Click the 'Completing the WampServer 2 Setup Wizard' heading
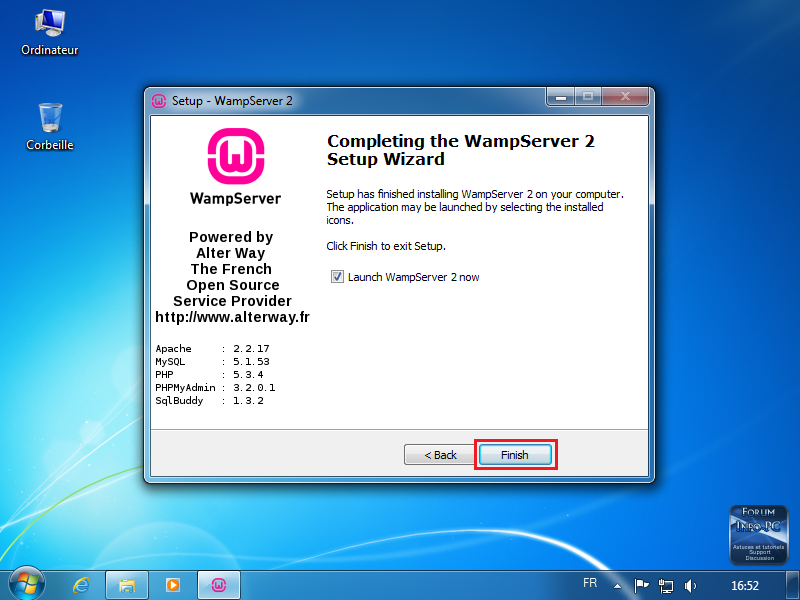The image size is (800, 600). click(461, 149)
